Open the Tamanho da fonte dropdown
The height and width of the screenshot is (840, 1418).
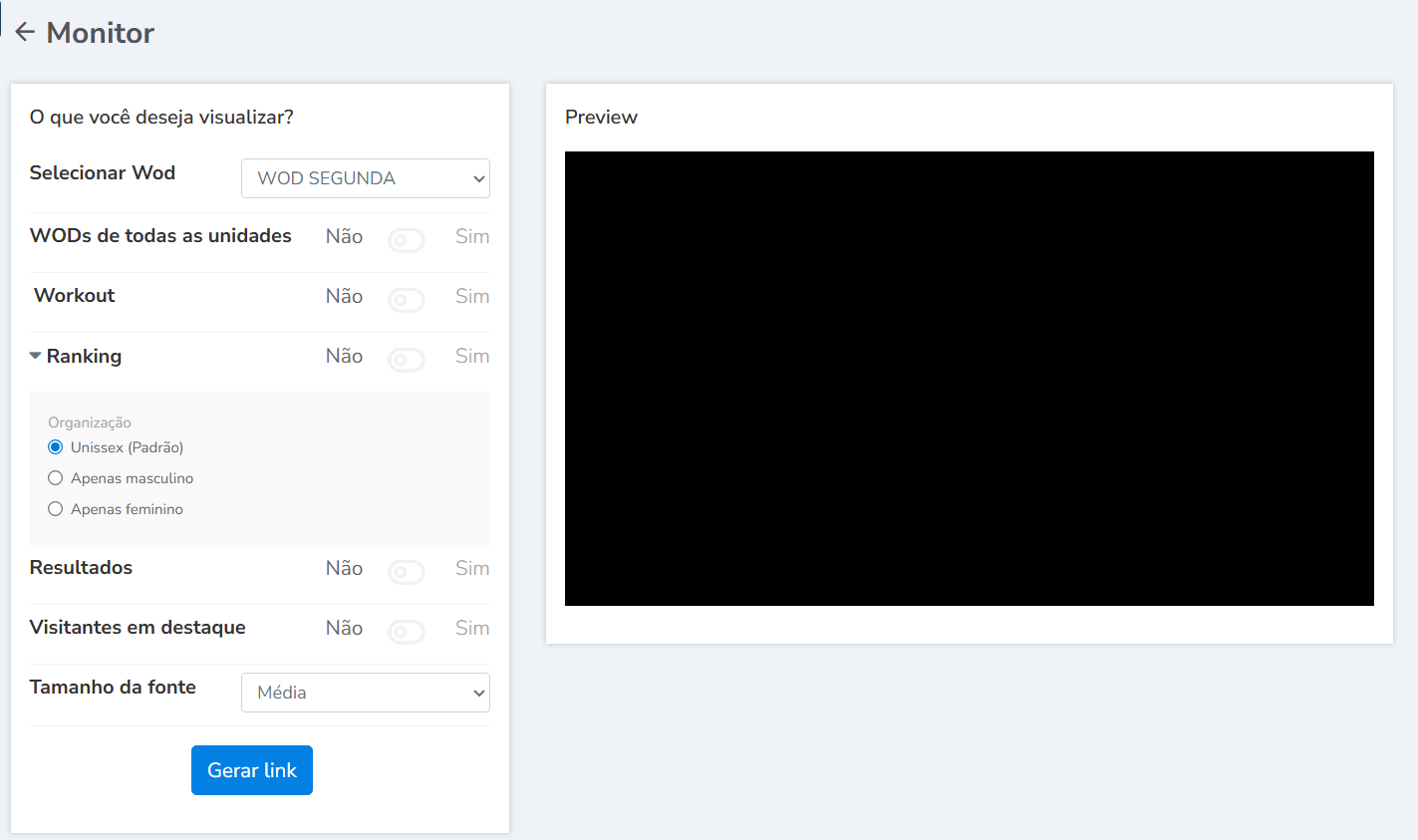click(x=365, y=693)
